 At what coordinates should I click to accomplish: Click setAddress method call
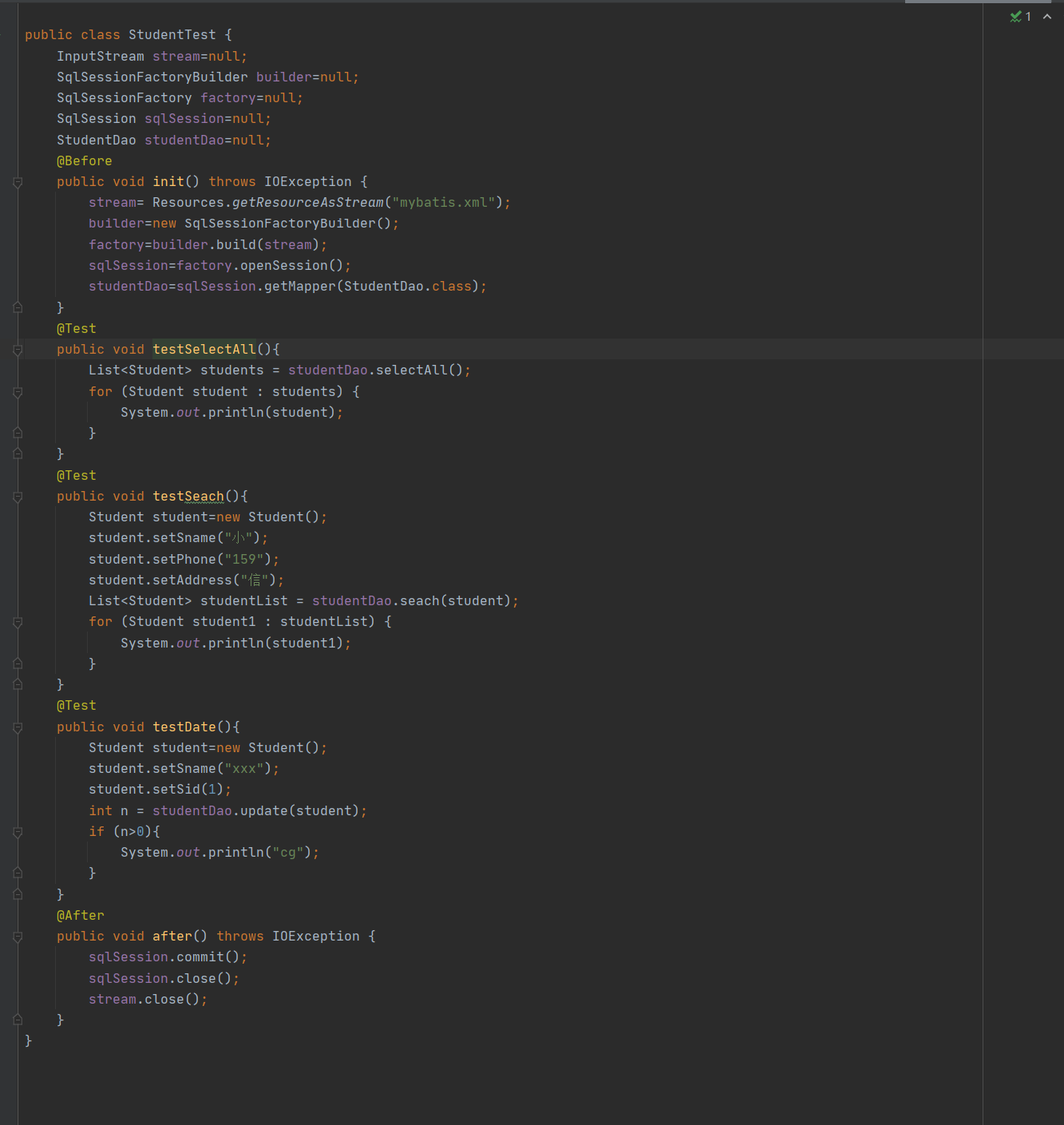[192, 580]
